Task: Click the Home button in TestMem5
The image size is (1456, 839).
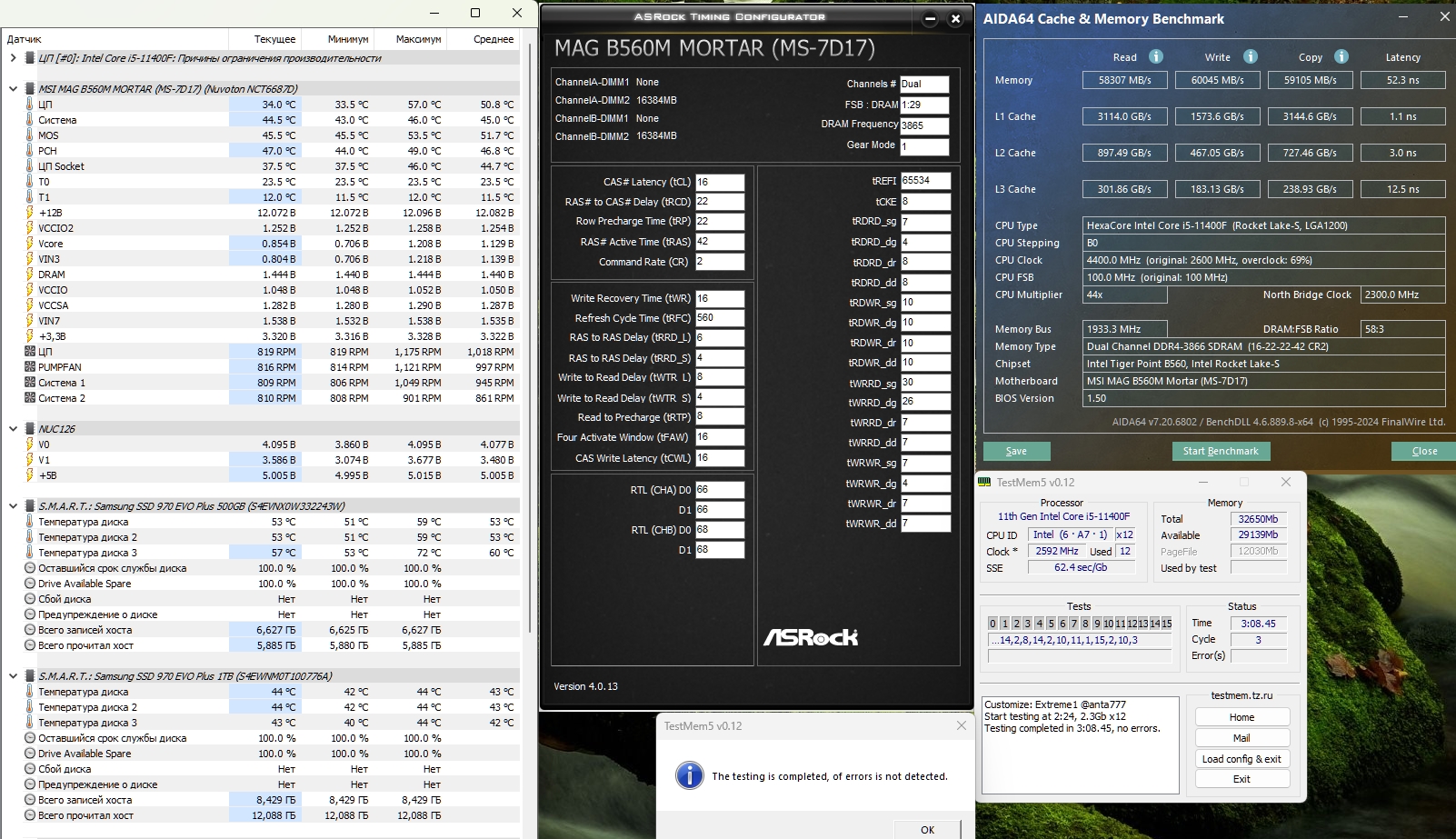Action: 1242,717
